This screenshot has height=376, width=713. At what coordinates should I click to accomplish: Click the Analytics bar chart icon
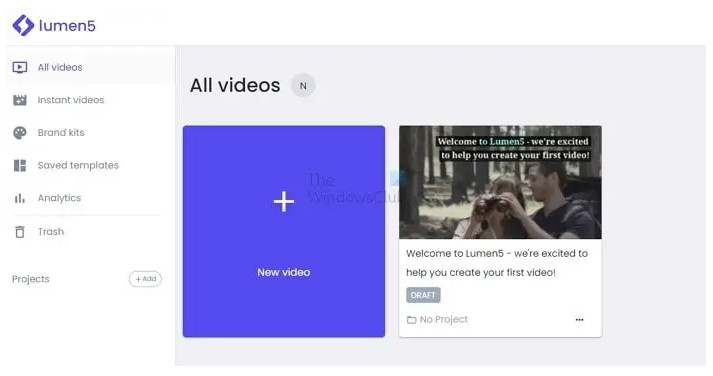click(x=20, y=198)
